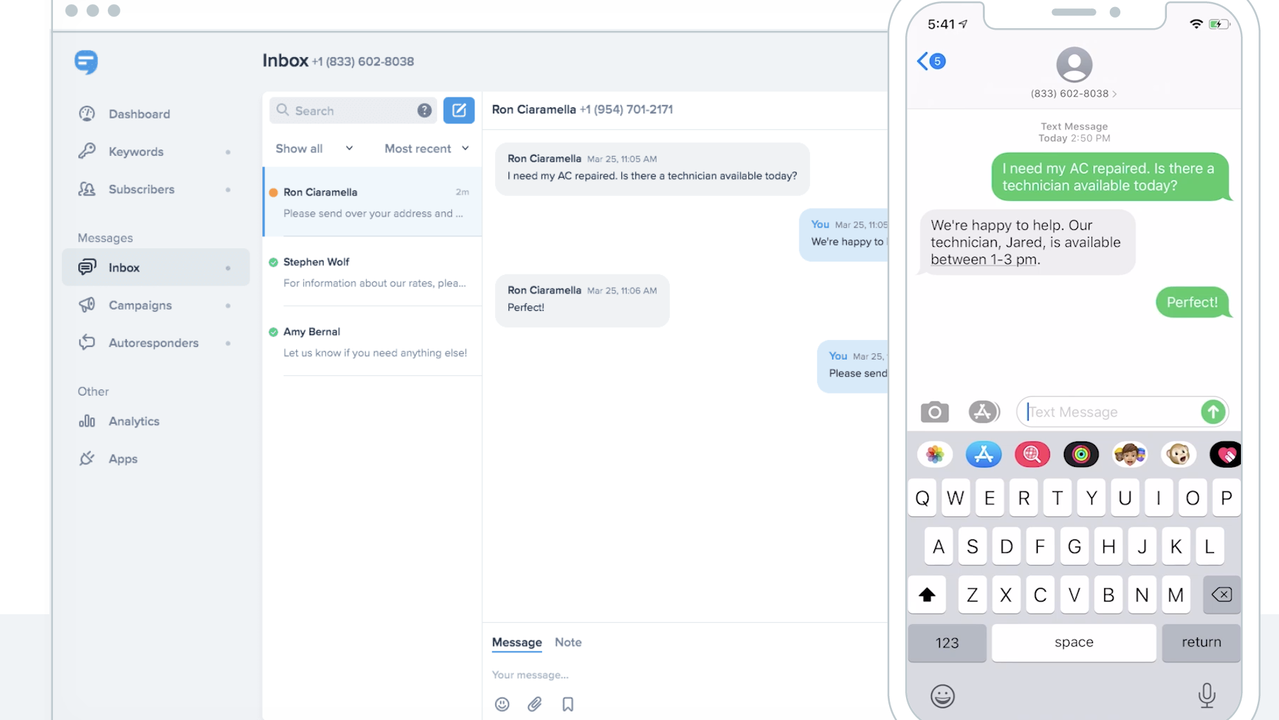
Task: Switch to the Note tab
Action: pos(567,642)
